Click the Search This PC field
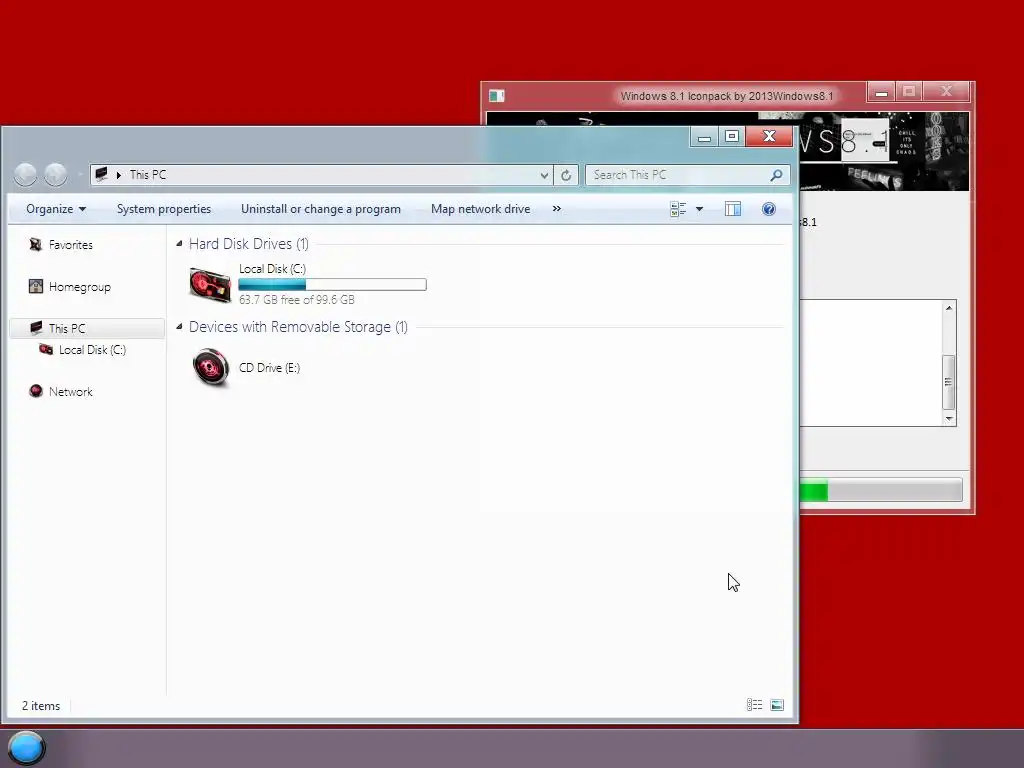The width and height of the screenshot is (1024, 768). 688,175
